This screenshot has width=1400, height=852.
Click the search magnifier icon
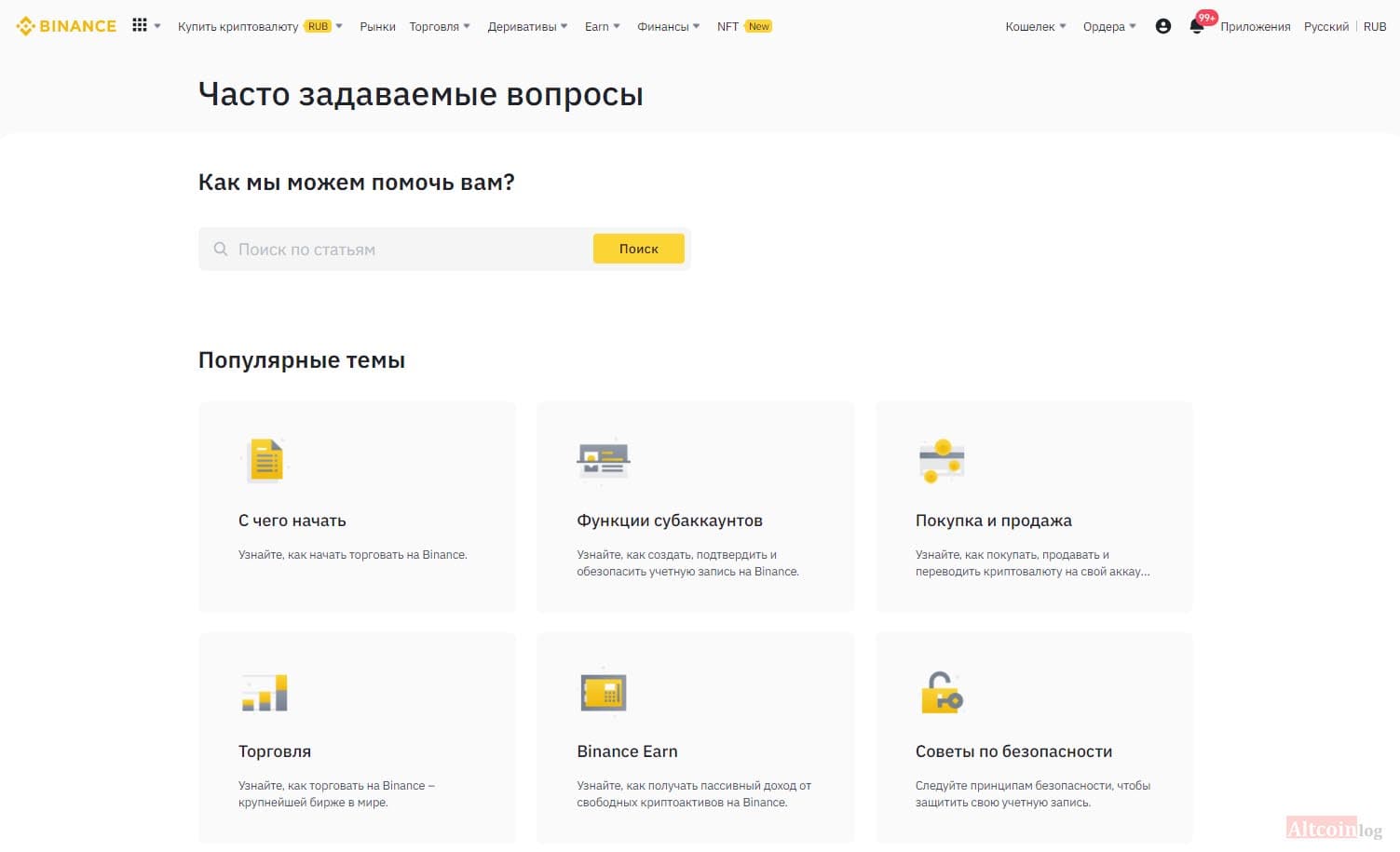tap(221, 249)
